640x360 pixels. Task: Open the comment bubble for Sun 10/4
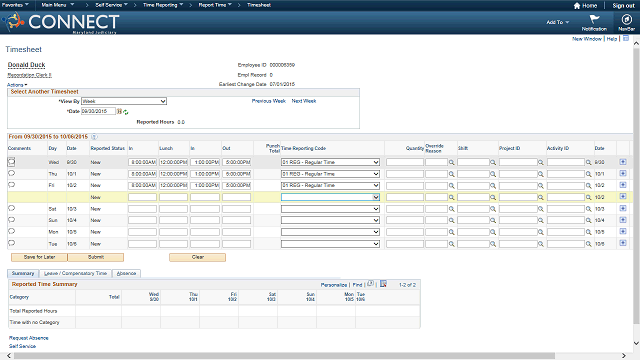pos(11,220)
